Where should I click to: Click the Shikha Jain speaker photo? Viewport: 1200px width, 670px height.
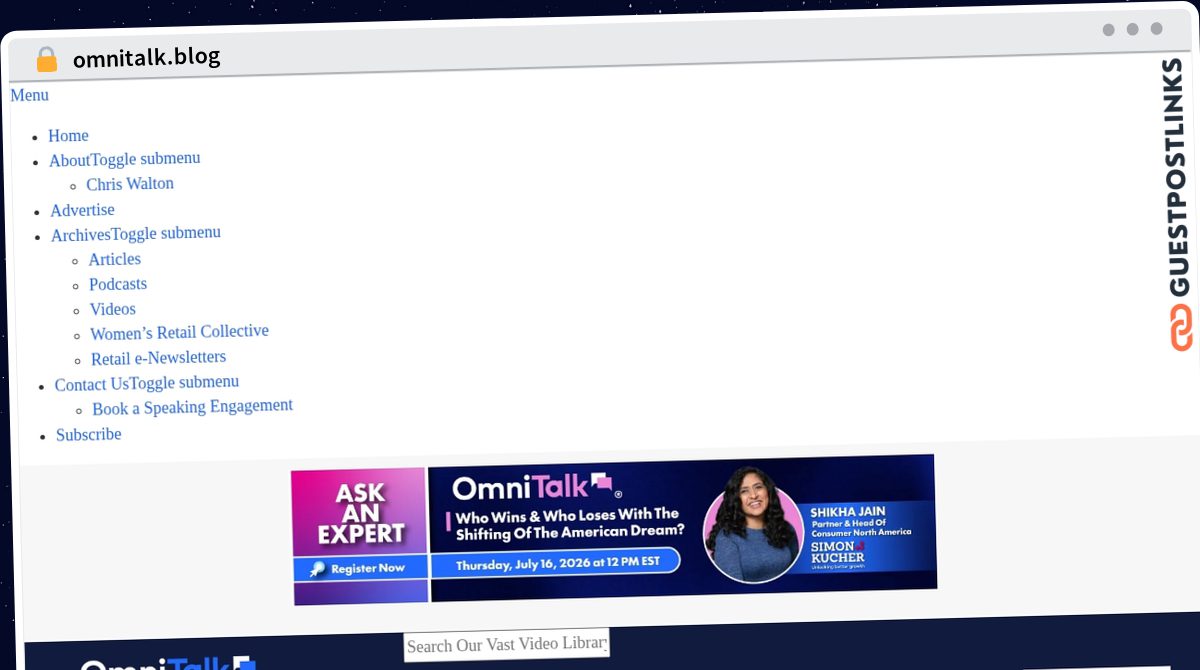pos(754,524)
